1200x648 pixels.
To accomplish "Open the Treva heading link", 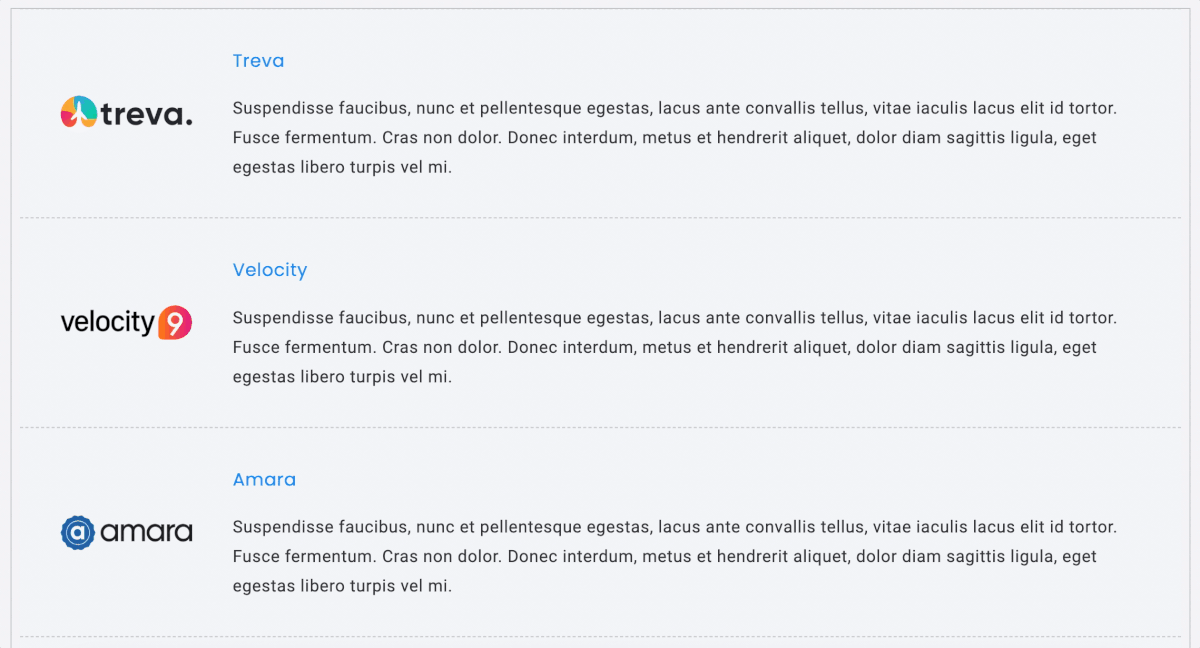I will pos(258,61).
